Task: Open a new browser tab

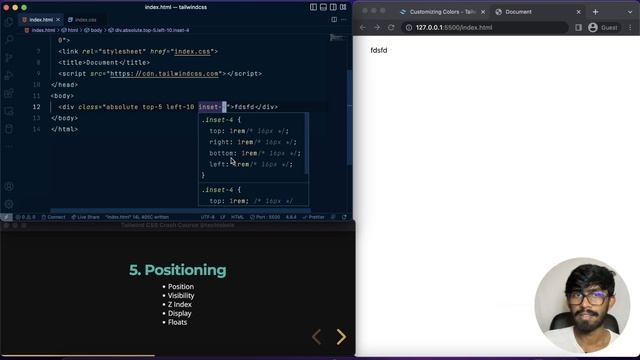Action: (x=596, y=12)
